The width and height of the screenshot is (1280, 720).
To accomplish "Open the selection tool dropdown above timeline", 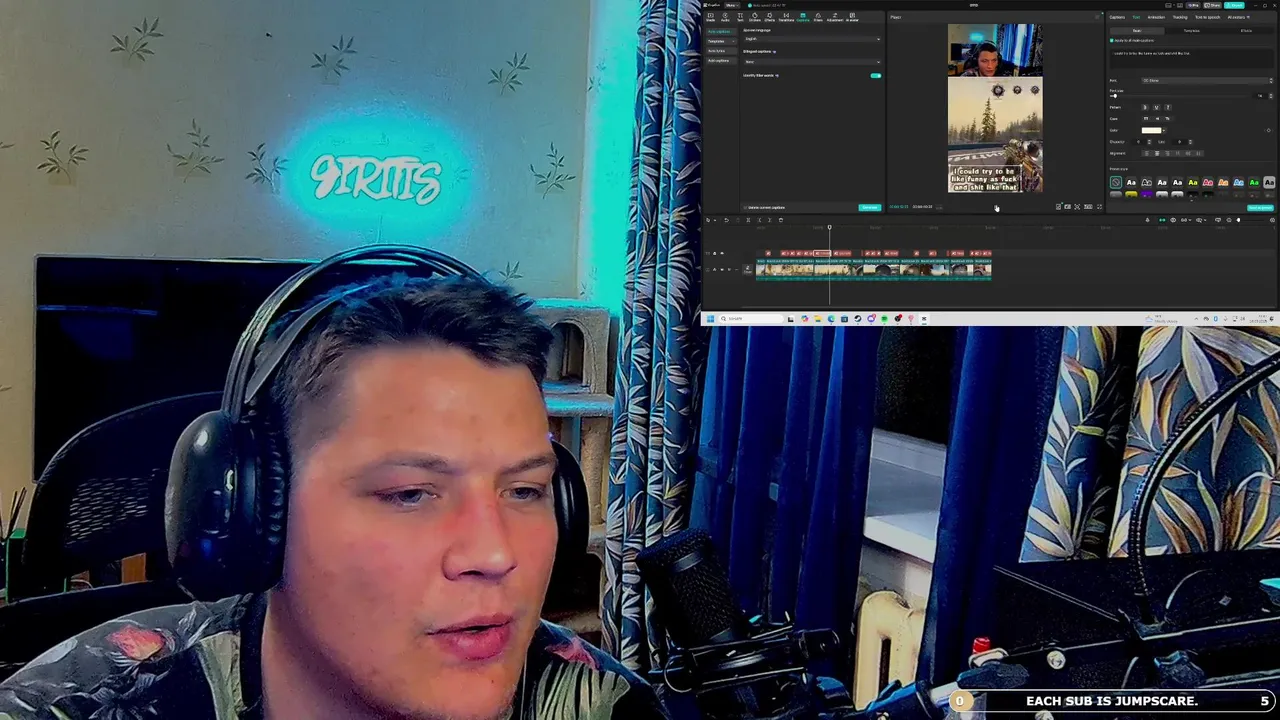I will pyautogui.click(x=715, y=220).
